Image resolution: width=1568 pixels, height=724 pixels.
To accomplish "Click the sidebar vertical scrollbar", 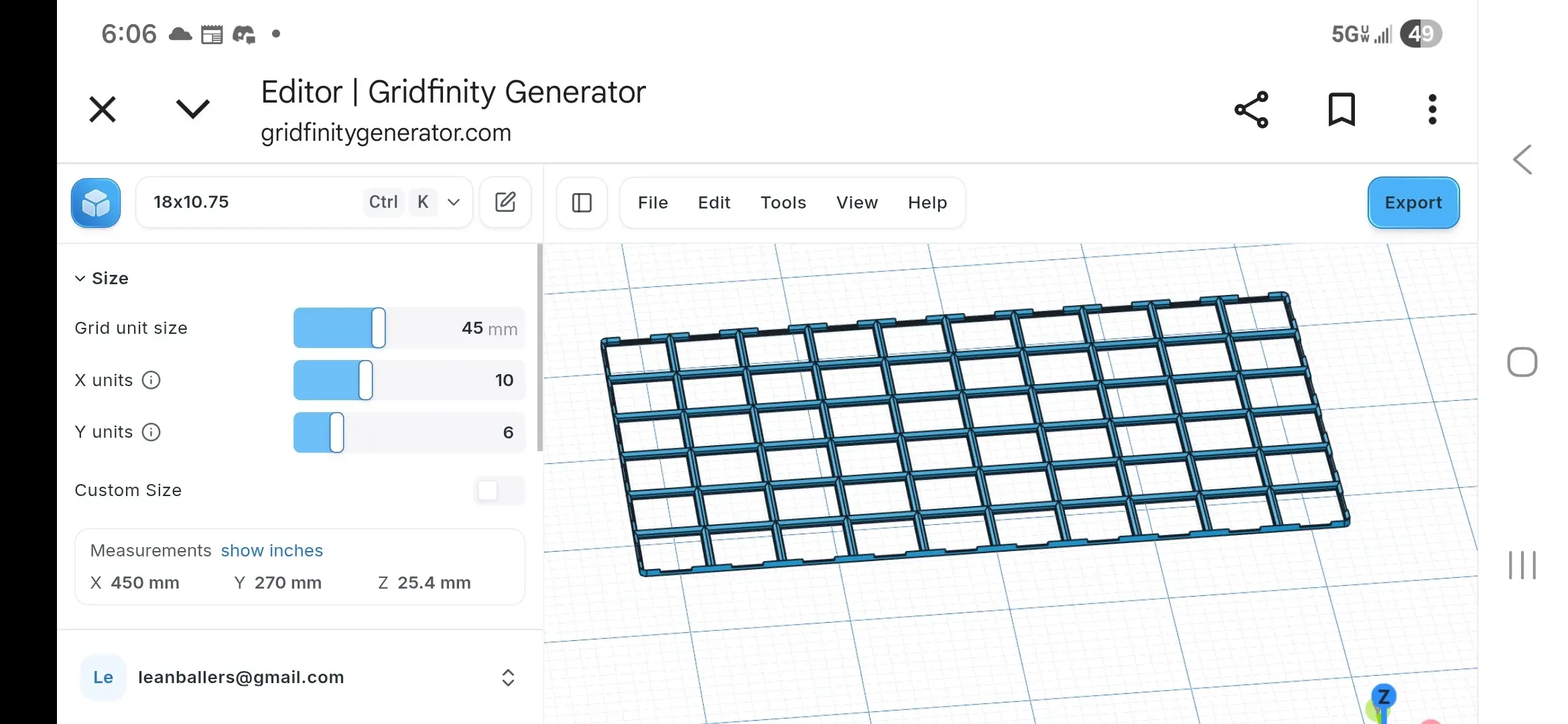I will (x=540, y=348).
